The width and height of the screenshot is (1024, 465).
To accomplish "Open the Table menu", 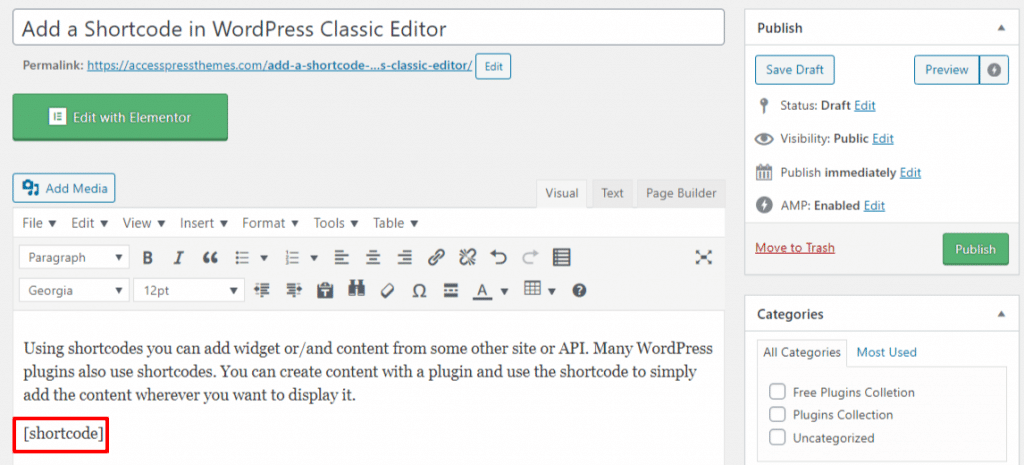I will (x=395, y=223).
